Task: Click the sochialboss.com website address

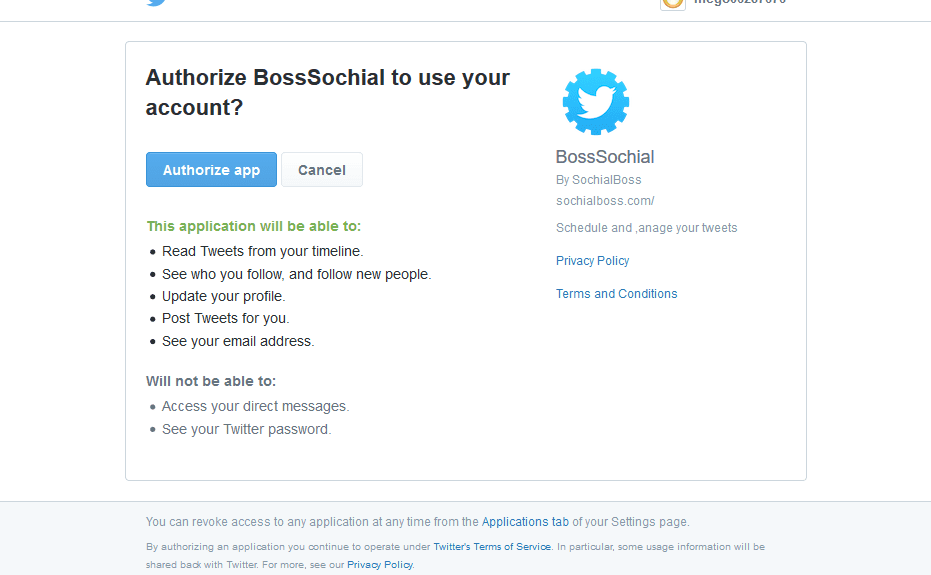Action: pos(605,201)
